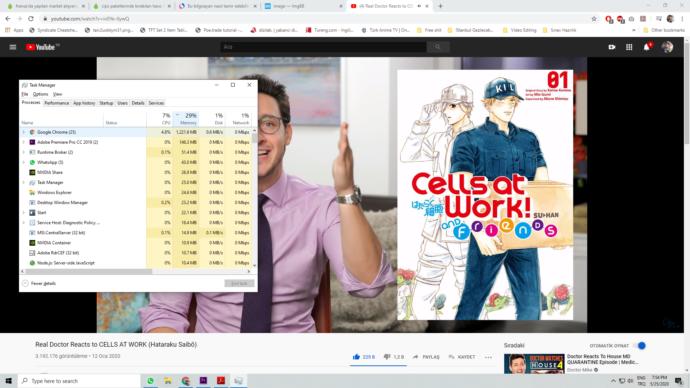690x388 pixels.
Task: Switch to Task Manager's Startup tab
Action: click(x=106, y=103)
